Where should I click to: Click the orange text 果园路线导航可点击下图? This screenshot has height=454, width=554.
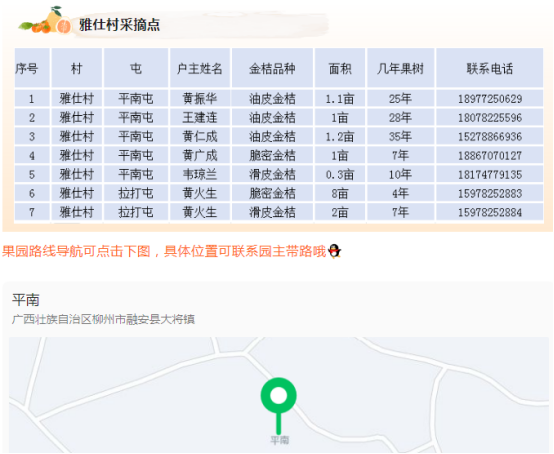(x=76, y=251)
